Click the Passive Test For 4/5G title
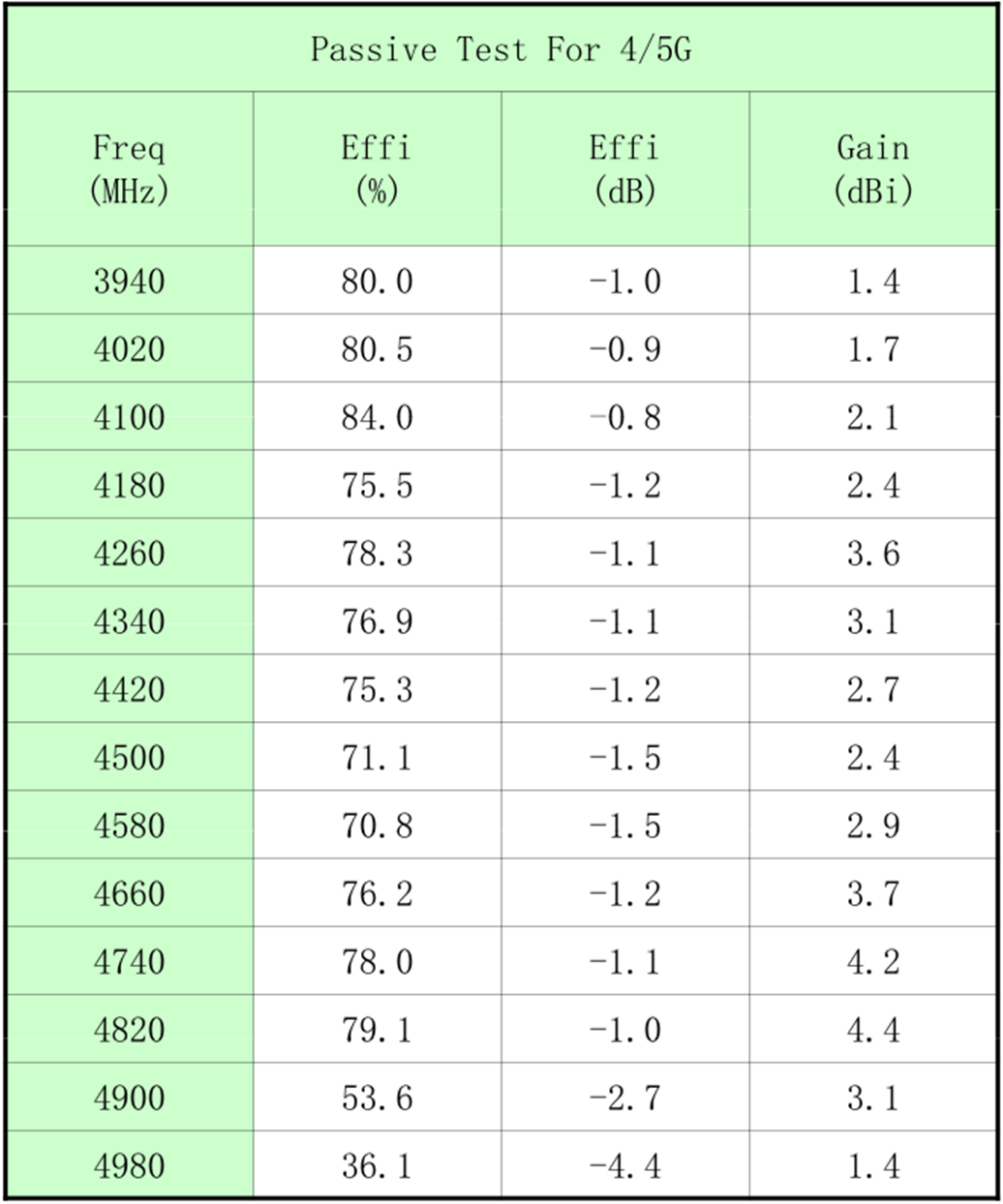The height and width of the screenshot is (1204, 1003). click(x=501, y=49)
